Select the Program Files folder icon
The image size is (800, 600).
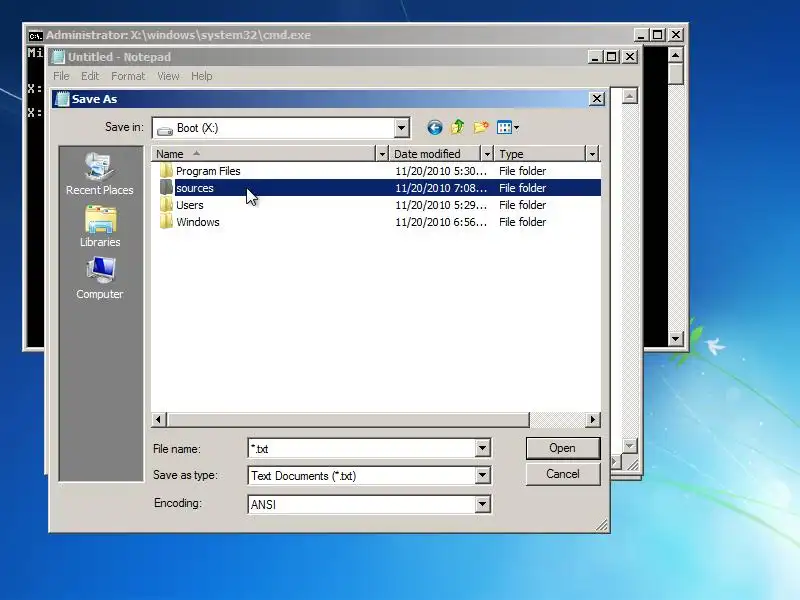(166, 170)
